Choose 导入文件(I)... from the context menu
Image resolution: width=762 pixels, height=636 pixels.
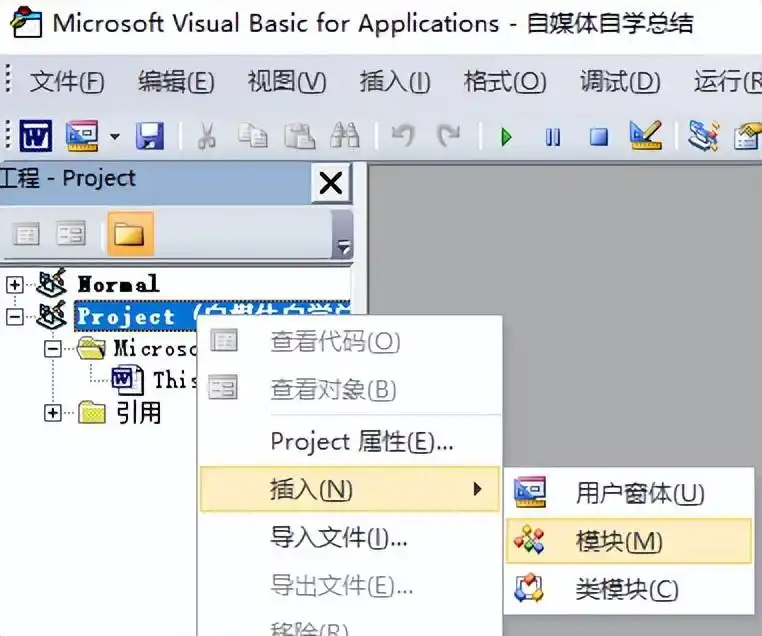pos(338,538)
